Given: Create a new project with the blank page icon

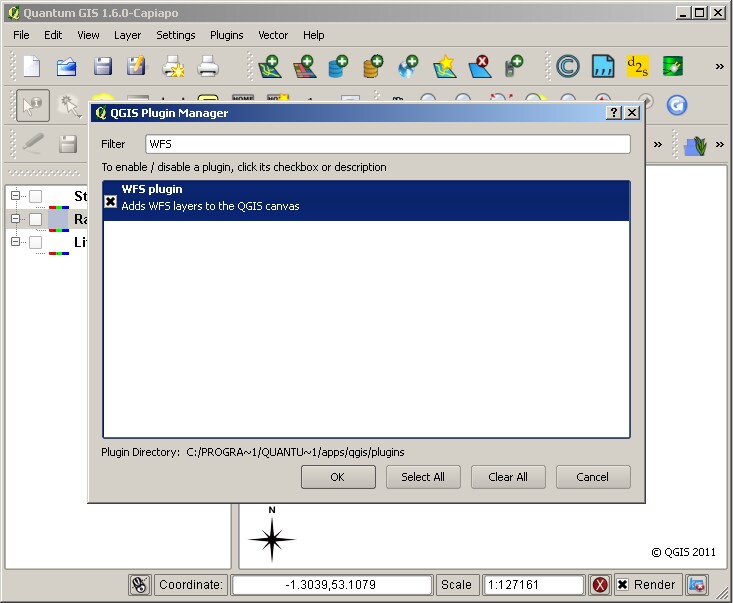Looking at the screenshot, I should [x=32, y=66].
